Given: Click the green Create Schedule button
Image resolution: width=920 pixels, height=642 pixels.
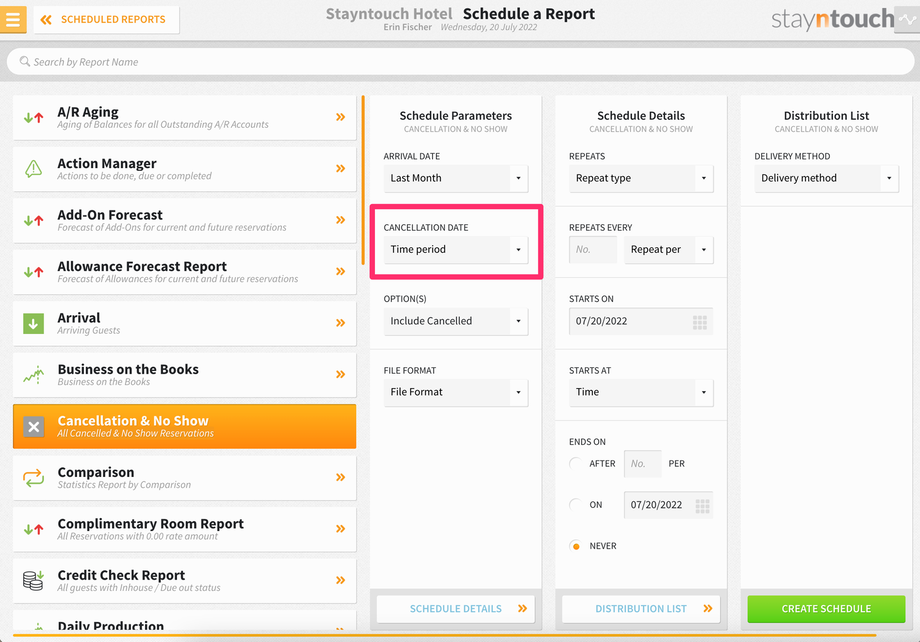Looking at the screenshot, I should click(x=826, y=609).
